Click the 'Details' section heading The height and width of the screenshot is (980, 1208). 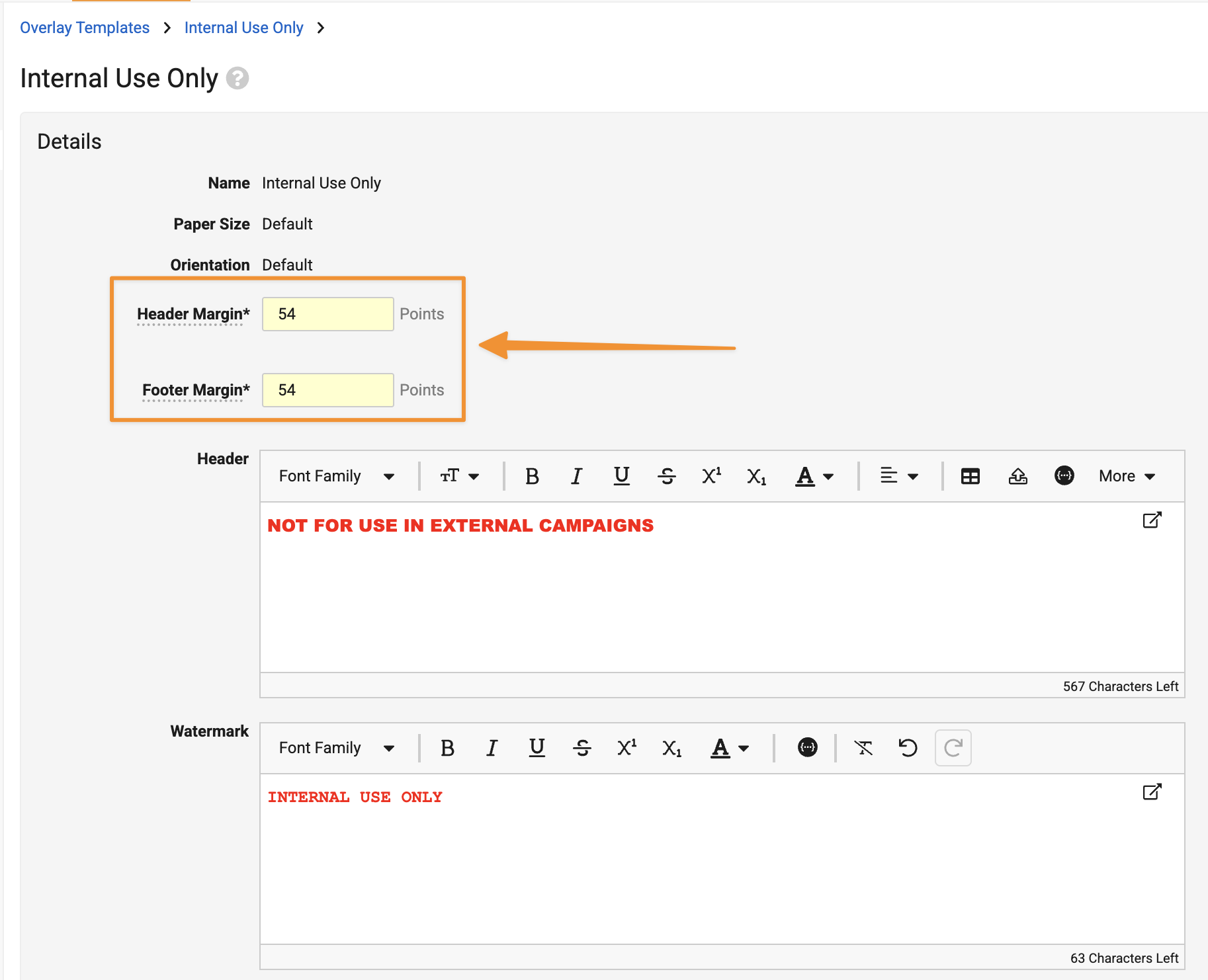click(69, 142)
